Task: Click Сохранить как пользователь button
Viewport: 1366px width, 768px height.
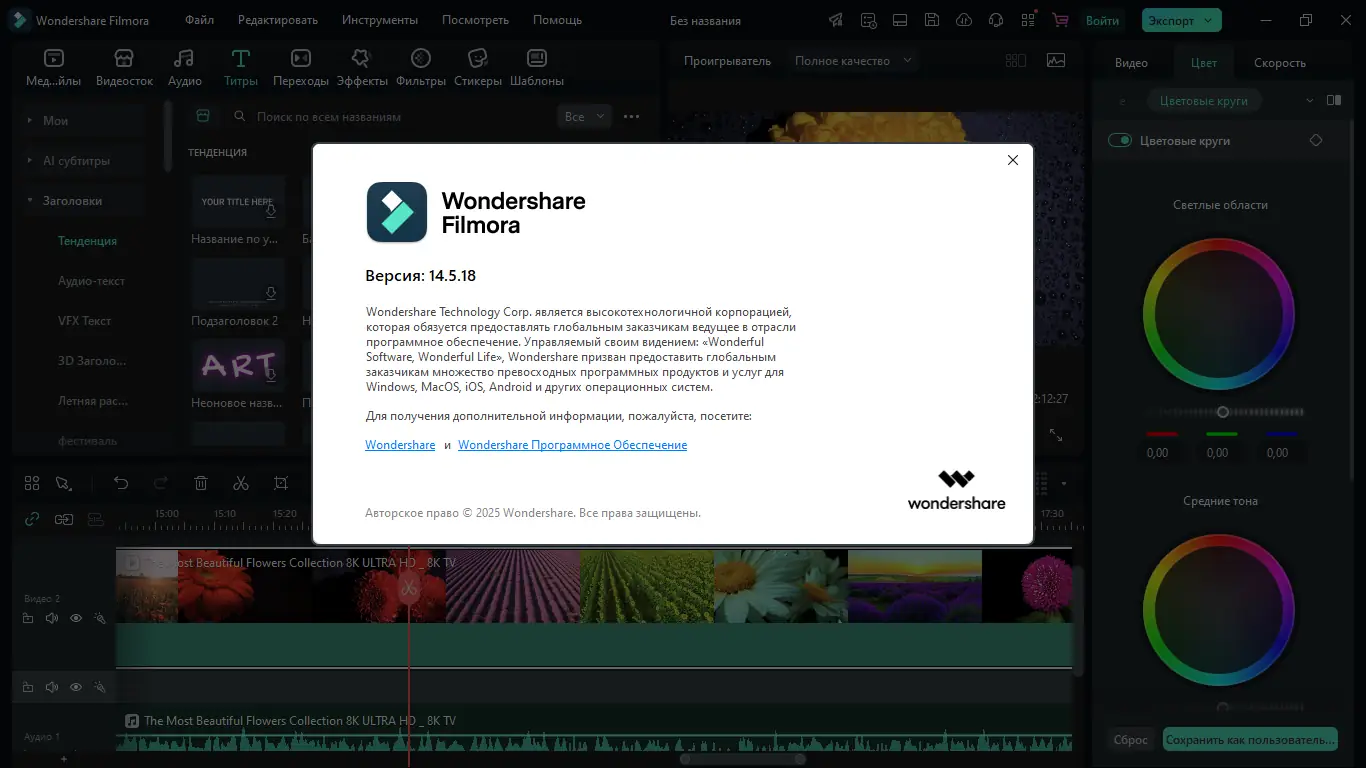Action: click(x=1250, y=740)
